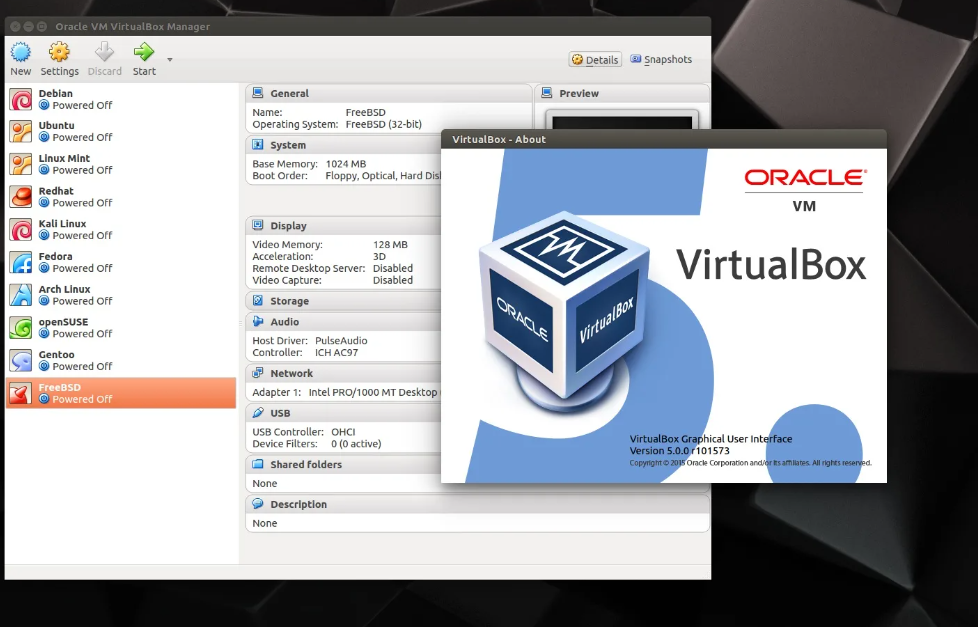
Task: Select openSUSE in the VM list
Action: pos(121,328)
